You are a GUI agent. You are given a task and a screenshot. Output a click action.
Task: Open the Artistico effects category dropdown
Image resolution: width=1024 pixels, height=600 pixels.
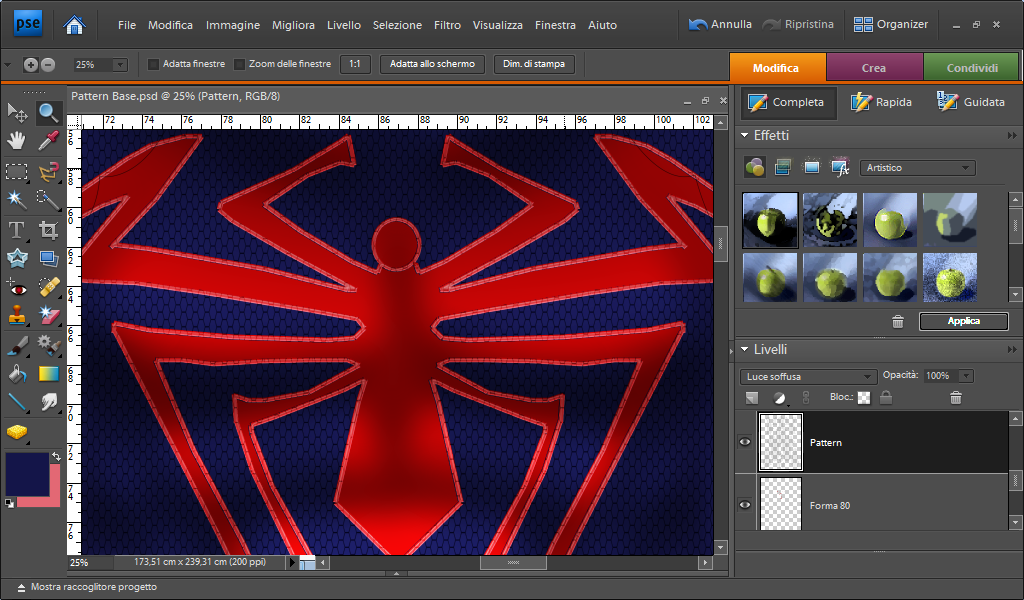[x=918, y=168]
